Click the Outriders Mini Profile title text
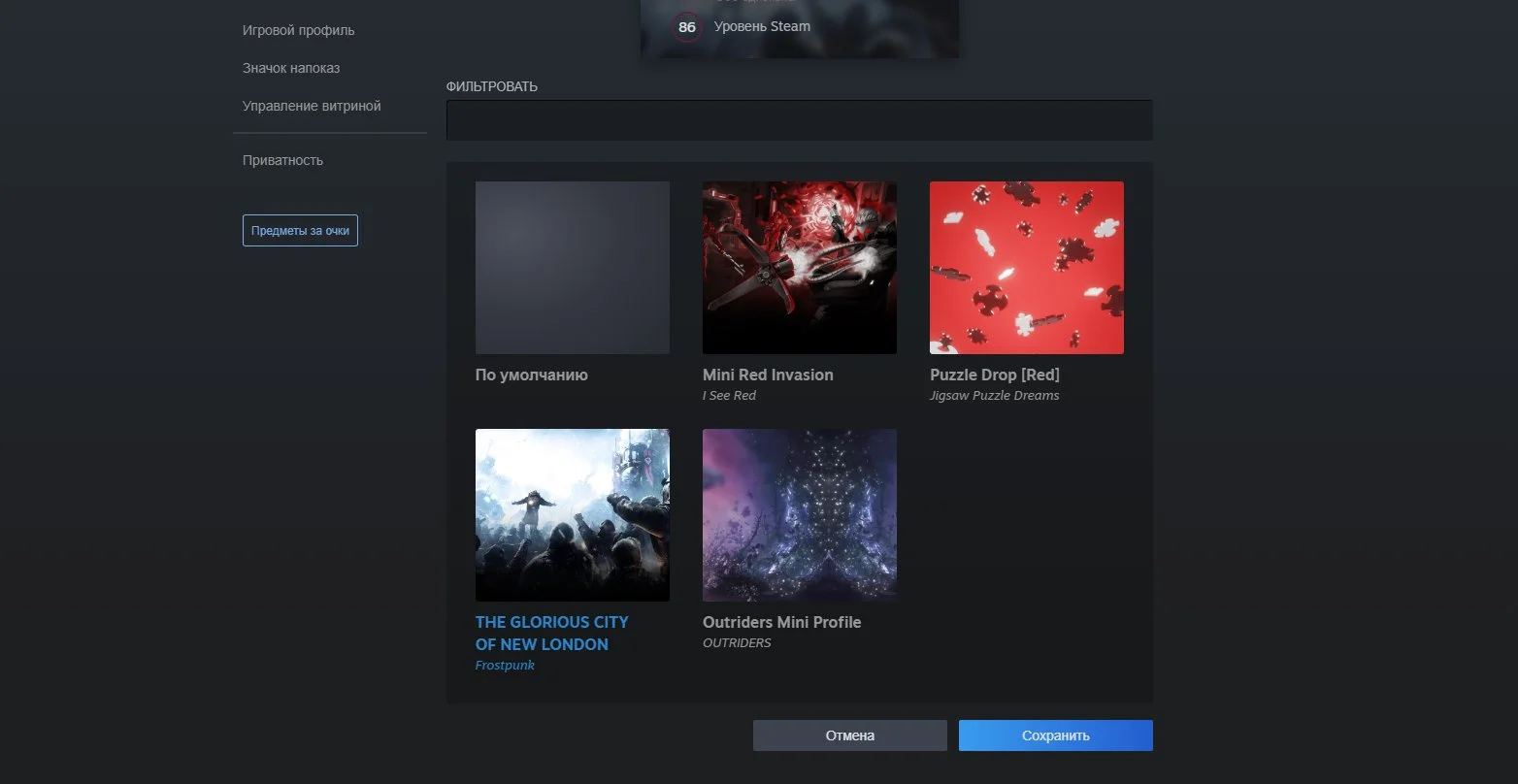 tap(781, 622)
